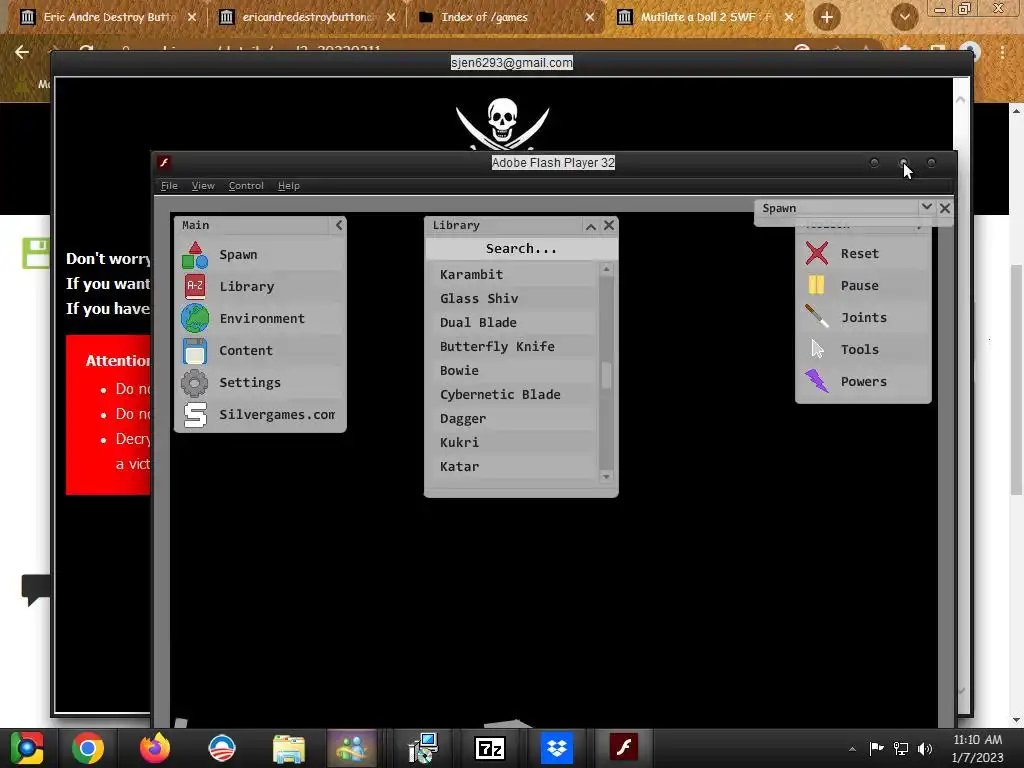The width and height of the screenshot is (1024, 768).
Task: Open Settings gear icon in Main panel
Action: (195, 383)
